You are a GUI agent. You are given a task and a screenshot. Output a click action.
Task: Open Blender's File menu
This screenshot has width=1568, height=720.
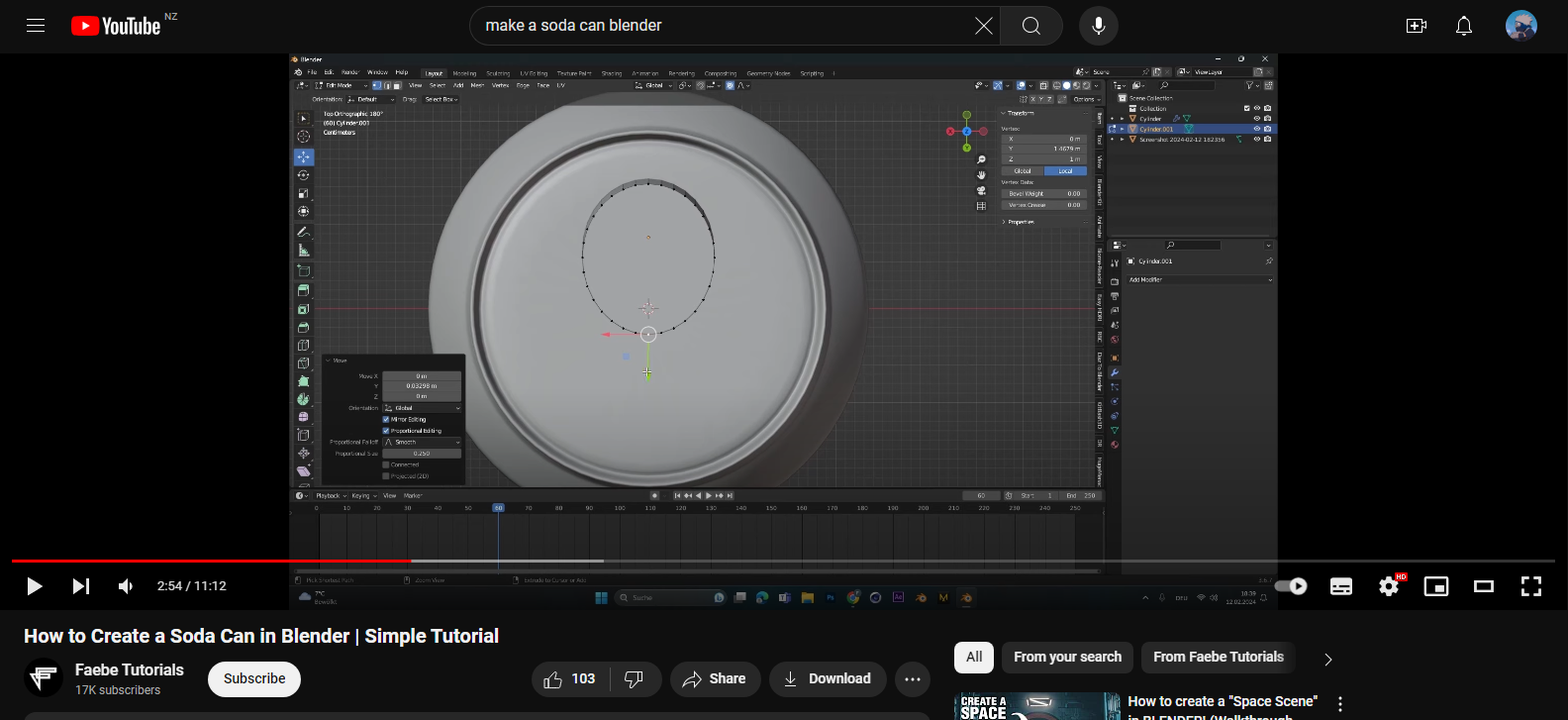312,72
